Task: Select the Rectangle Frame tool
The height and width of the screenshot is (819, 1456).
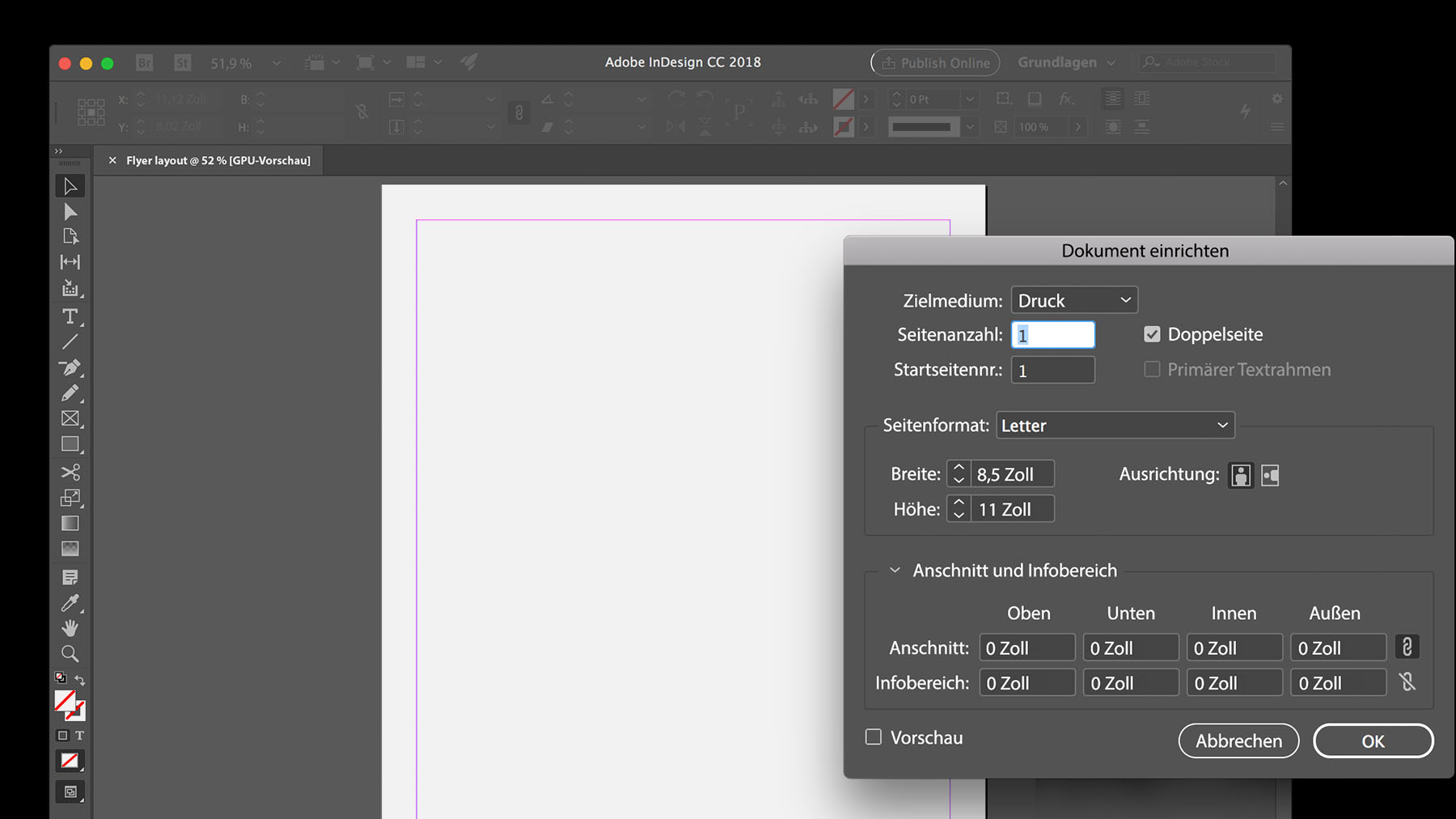Action: pyautogui.click(x=70, y=418)
